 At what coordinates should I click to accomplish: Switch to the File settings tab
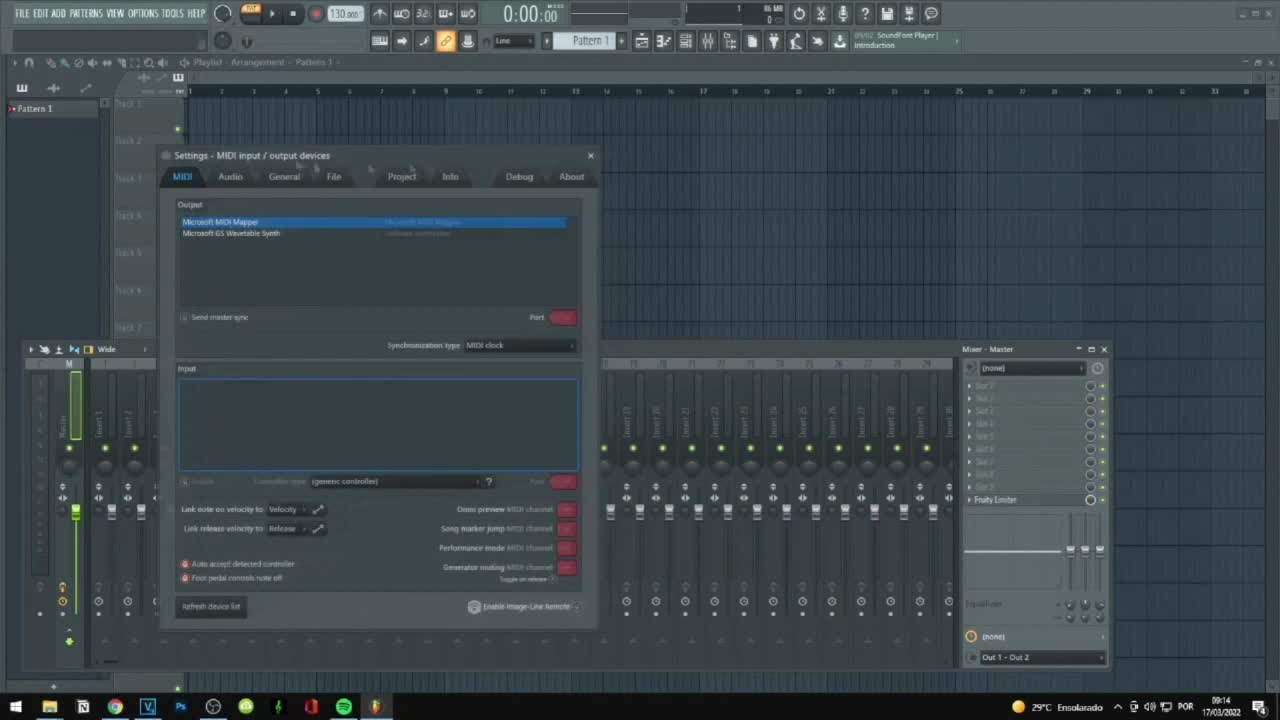334,177
